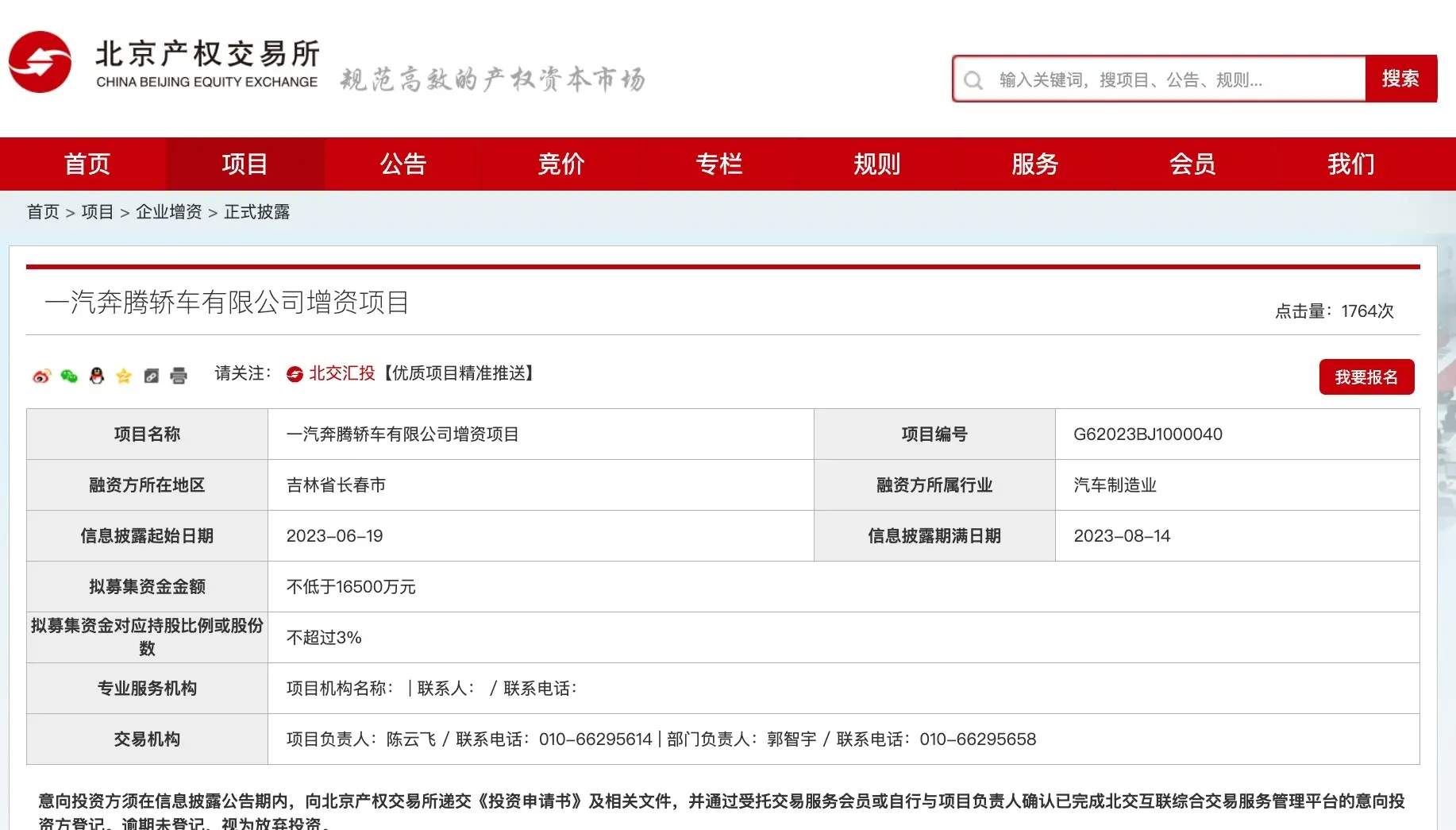1456x830 pixels.
Task: Open the 项目 navigation menu item
Action: click(x=245, y=164)
